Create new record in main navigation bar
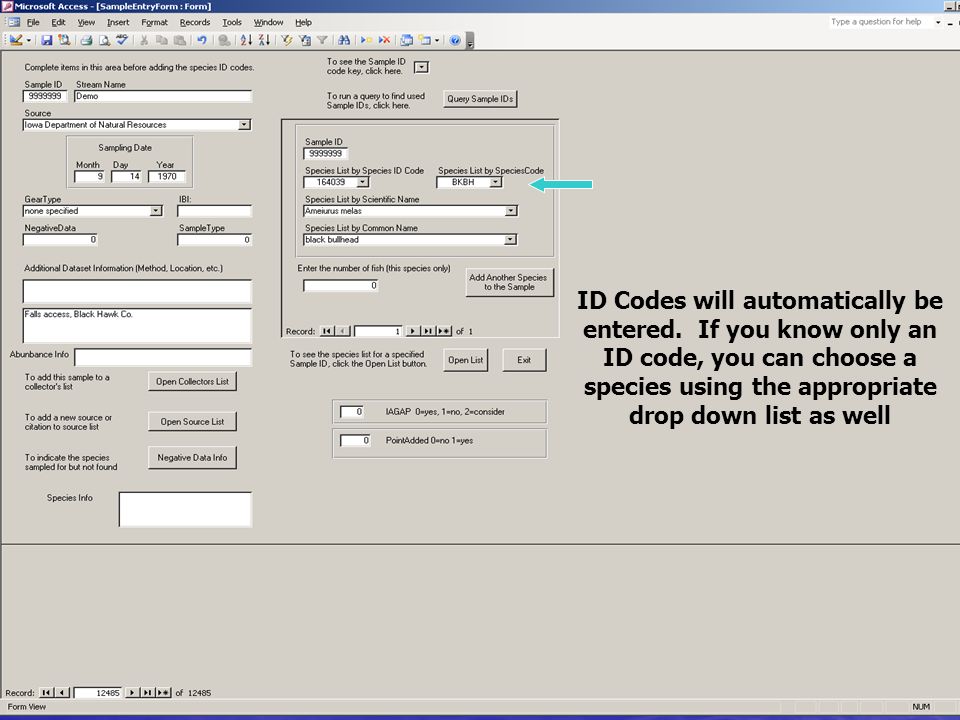Viewport: 960px width, 720px height. coord(163,692)
